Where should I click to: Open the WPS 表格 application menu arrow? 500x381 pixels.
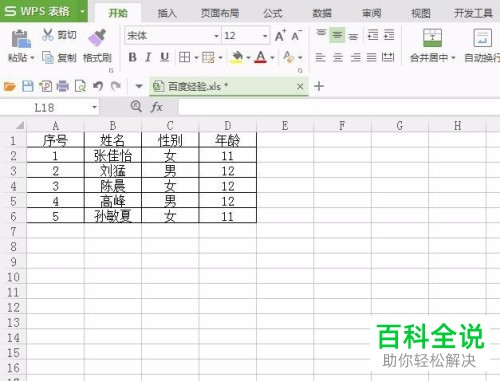[x=83, y=11]
